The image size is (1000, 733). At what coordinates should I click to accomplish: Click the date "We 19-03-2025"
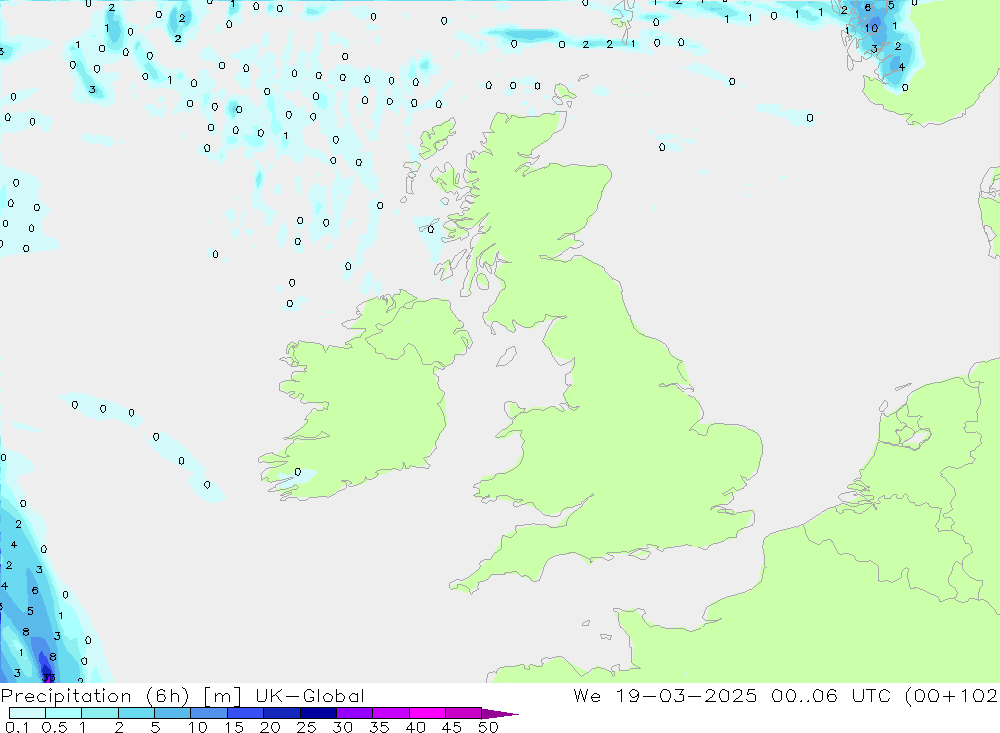point(665,695)
